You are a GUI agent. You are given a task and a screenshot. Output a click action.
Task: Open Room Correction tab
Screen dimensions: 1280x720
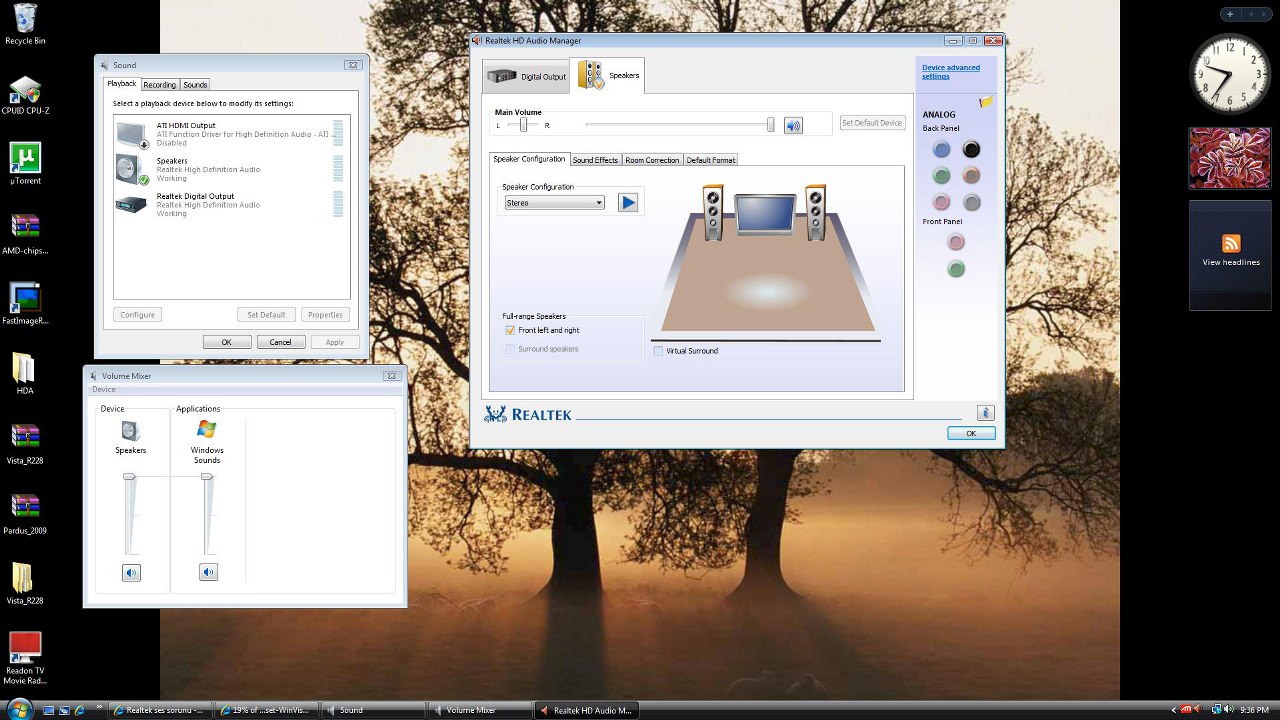click(652, 160)
